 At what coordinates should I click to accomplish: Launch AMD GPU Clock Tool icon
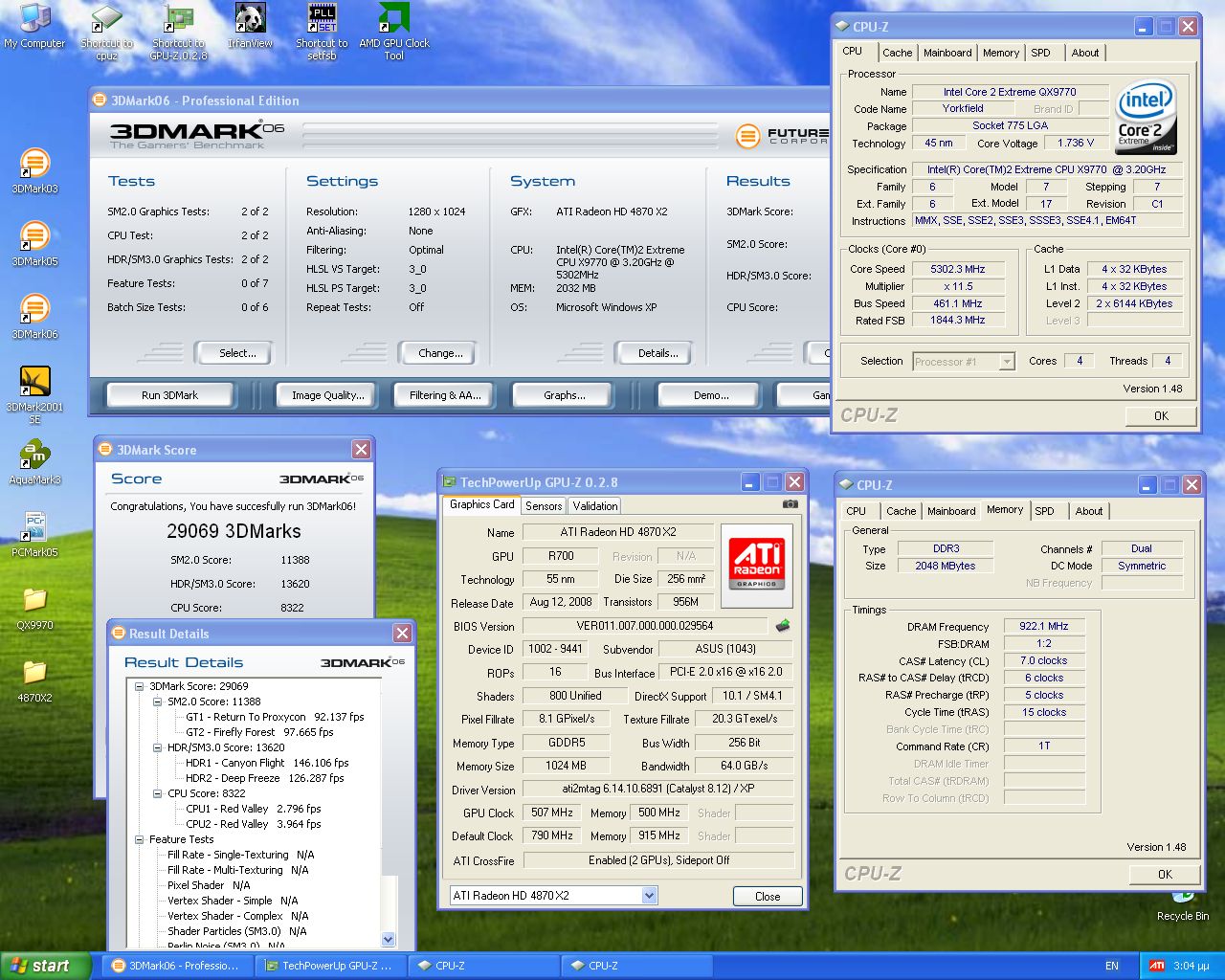pos(394,32)
